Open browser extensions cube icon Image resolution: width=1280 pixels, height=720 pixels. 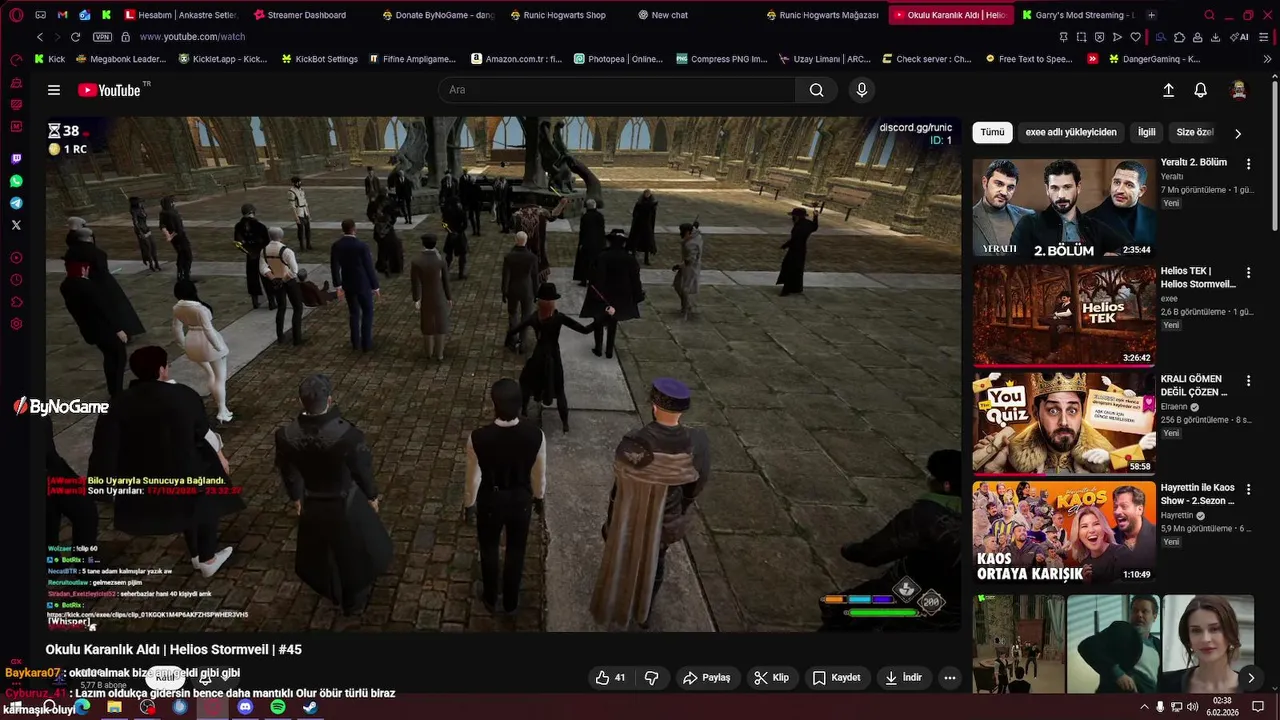tap(1179, 37)
